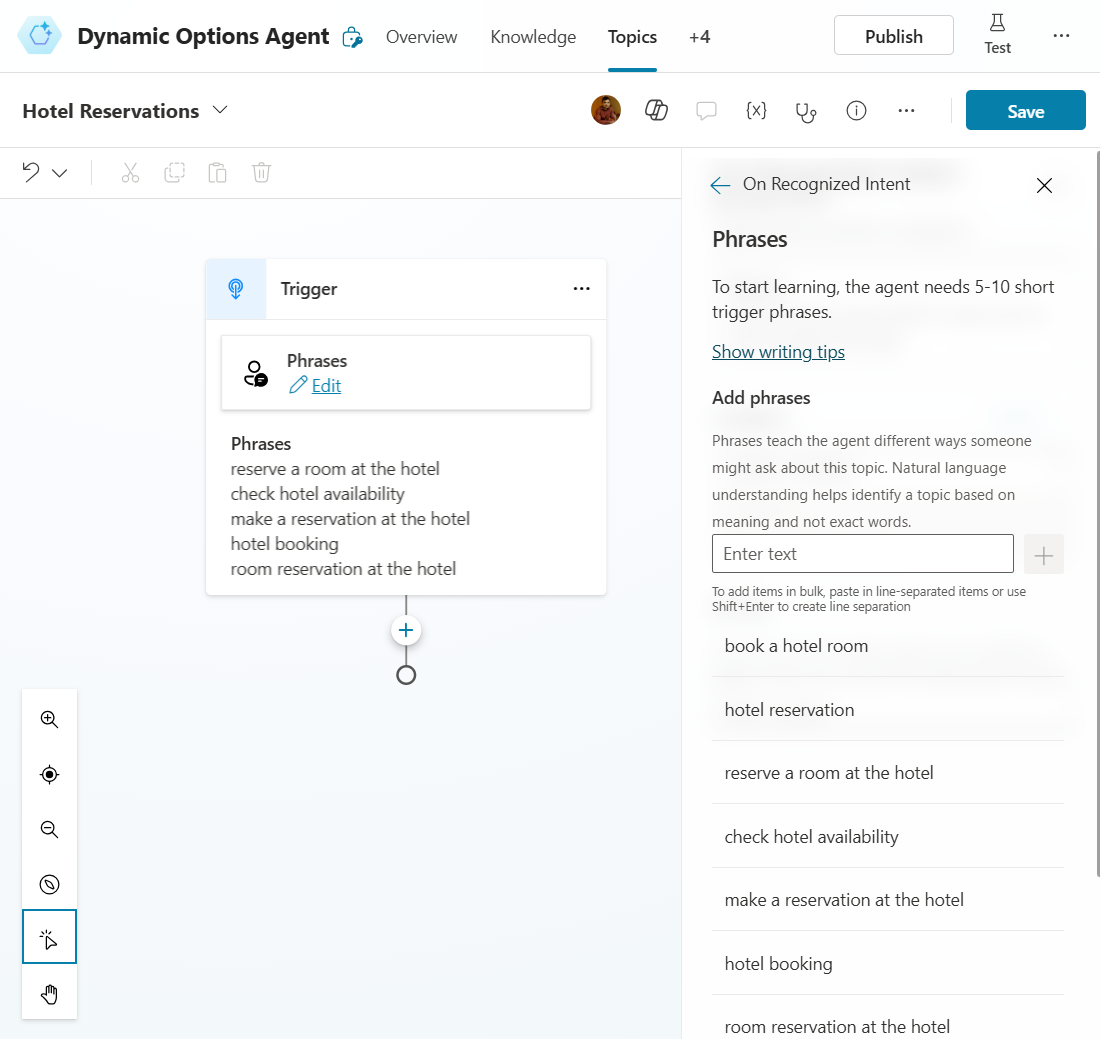Close the On Recognized Intent panel
1100x1039 pixels.
(x=1044, y=185)
